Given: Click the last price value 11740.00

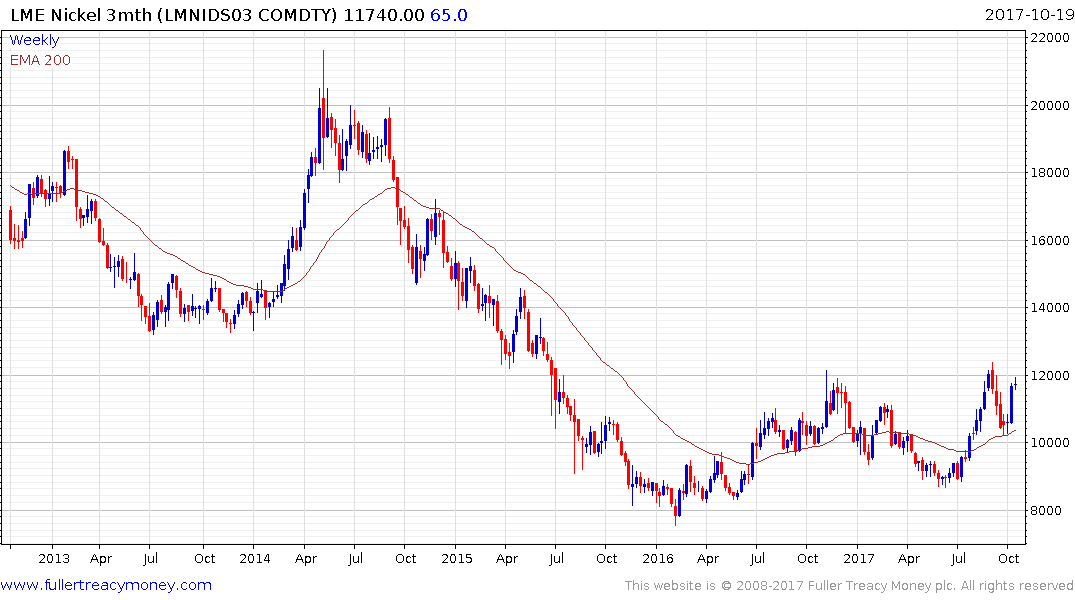Looking at the screenshot, I should (384, 15).
